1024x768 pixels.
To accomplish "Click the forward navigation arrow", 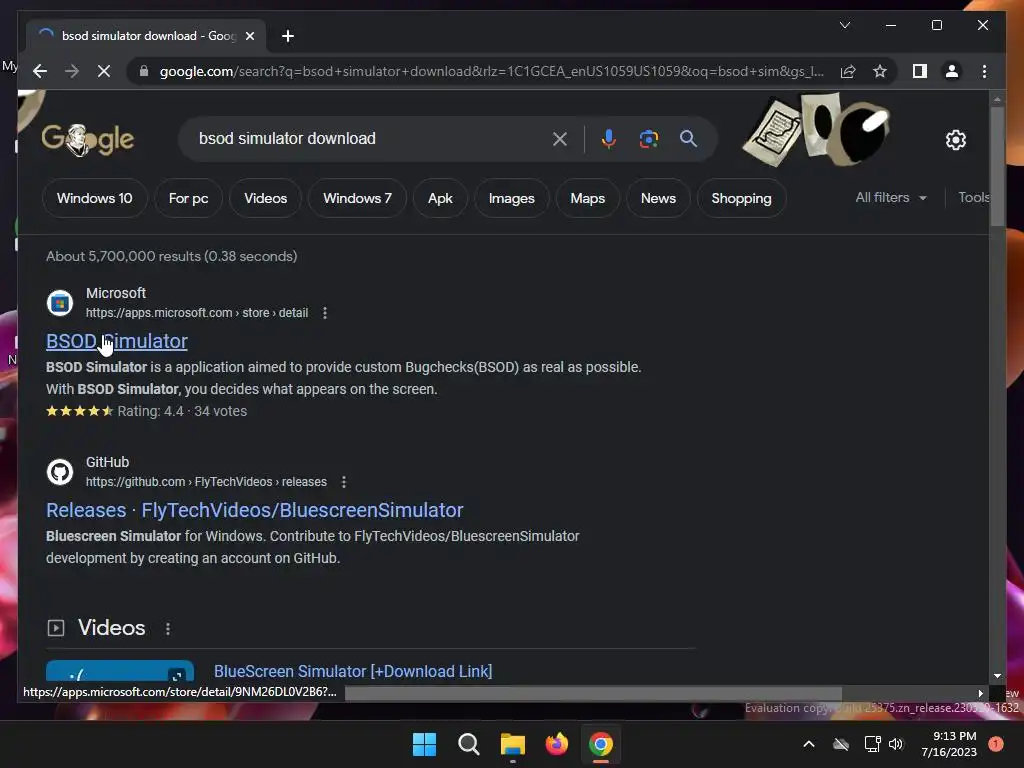I will (72, 71).
